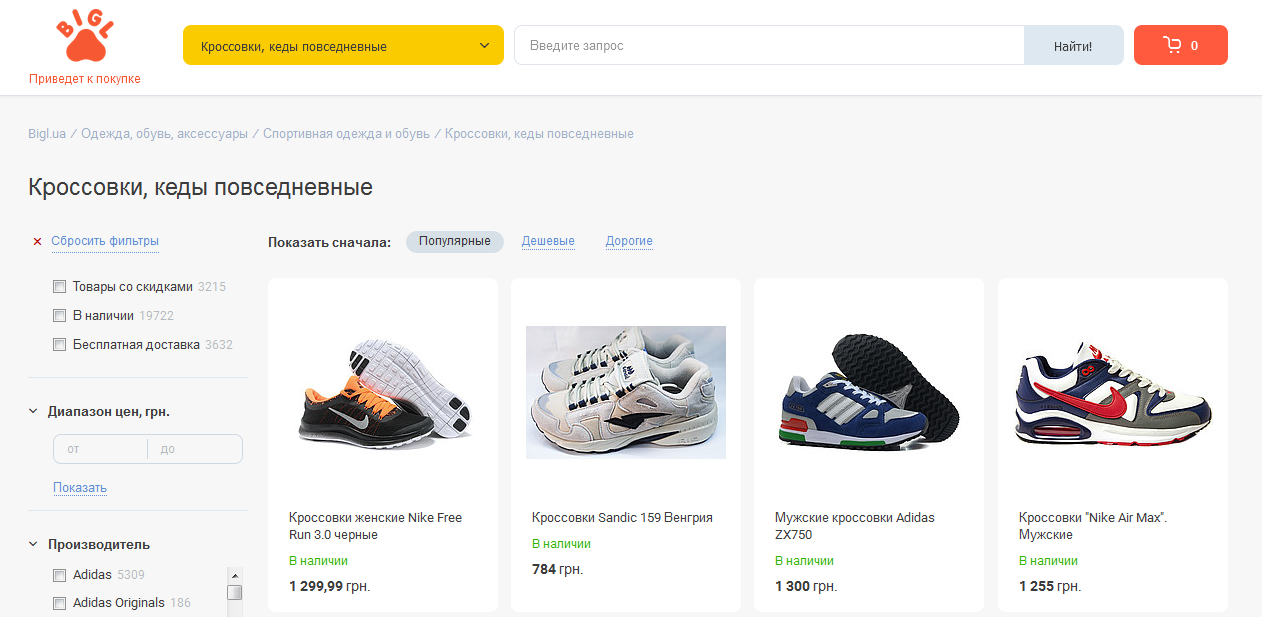Toggle Бесплатная доставка checkbox
The width and height of the screenshot is (1262, 617).
59,345
